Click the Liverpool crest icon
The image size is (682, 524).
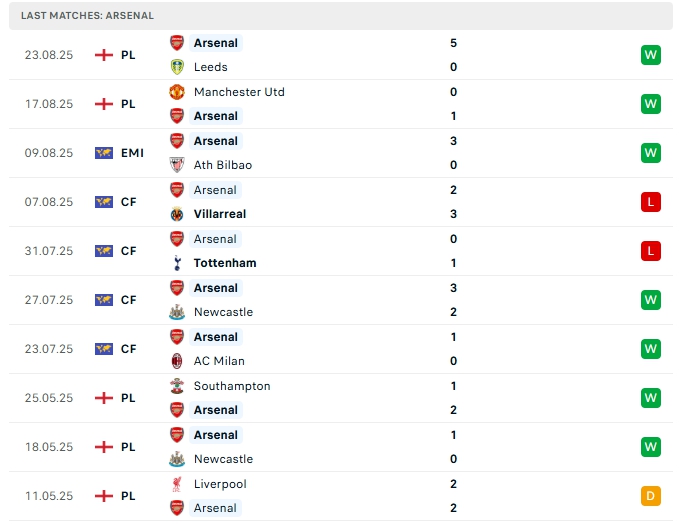(177, 484)
